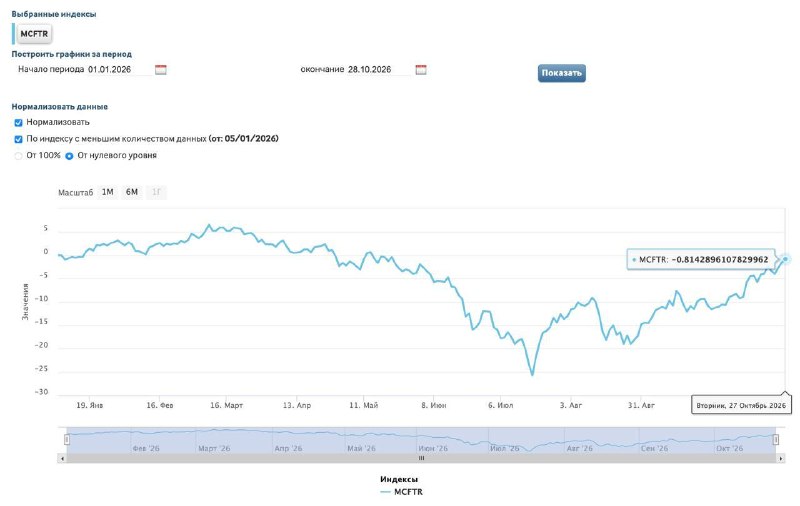The width and height of the screenshot is (800, 506).
Task: Open the start date calendar picker
Action: pyautogui.click(x=161, y=70)
